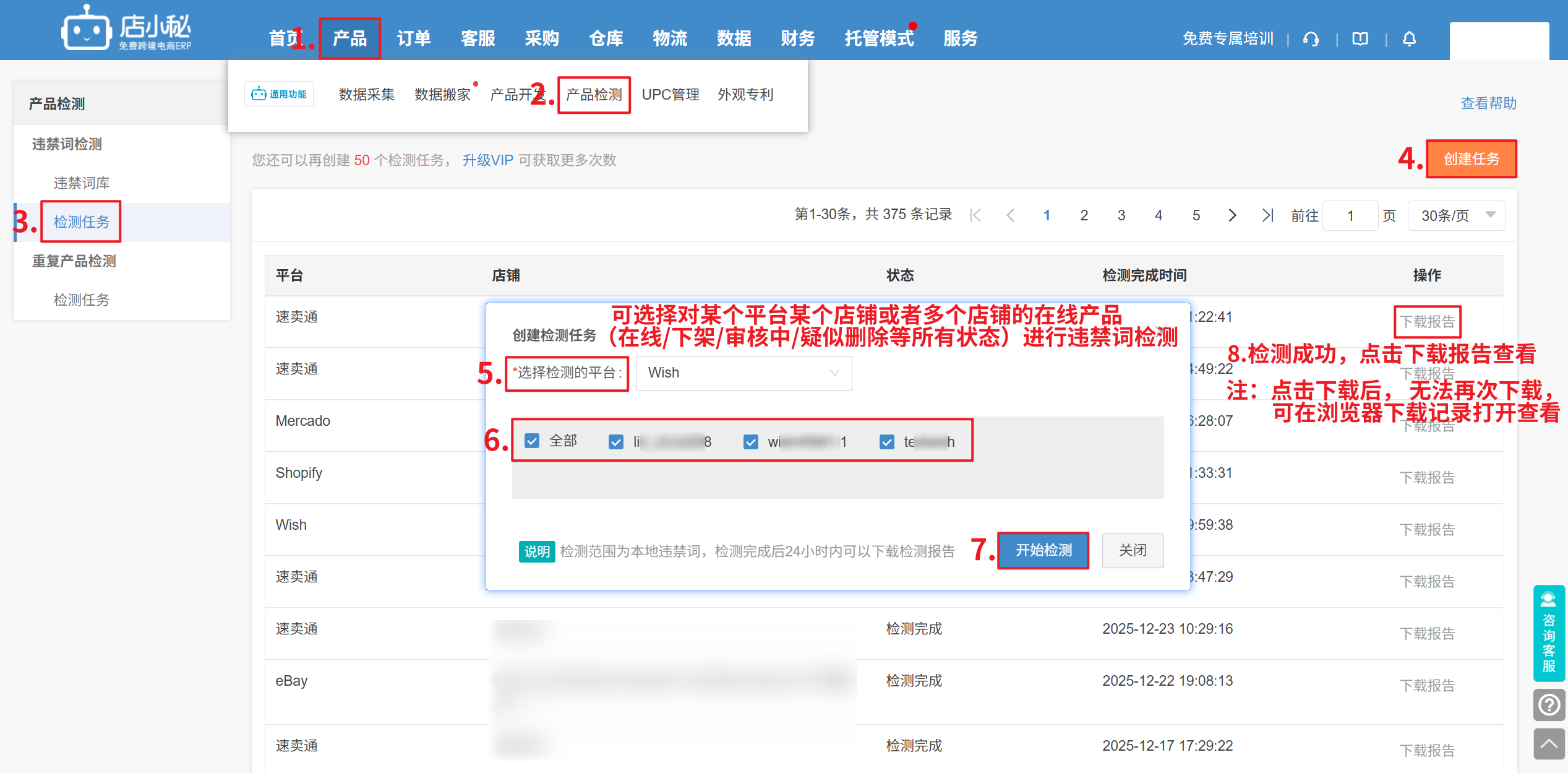
Task: Toggle the last store checkbox
Action: pos(887,441)
